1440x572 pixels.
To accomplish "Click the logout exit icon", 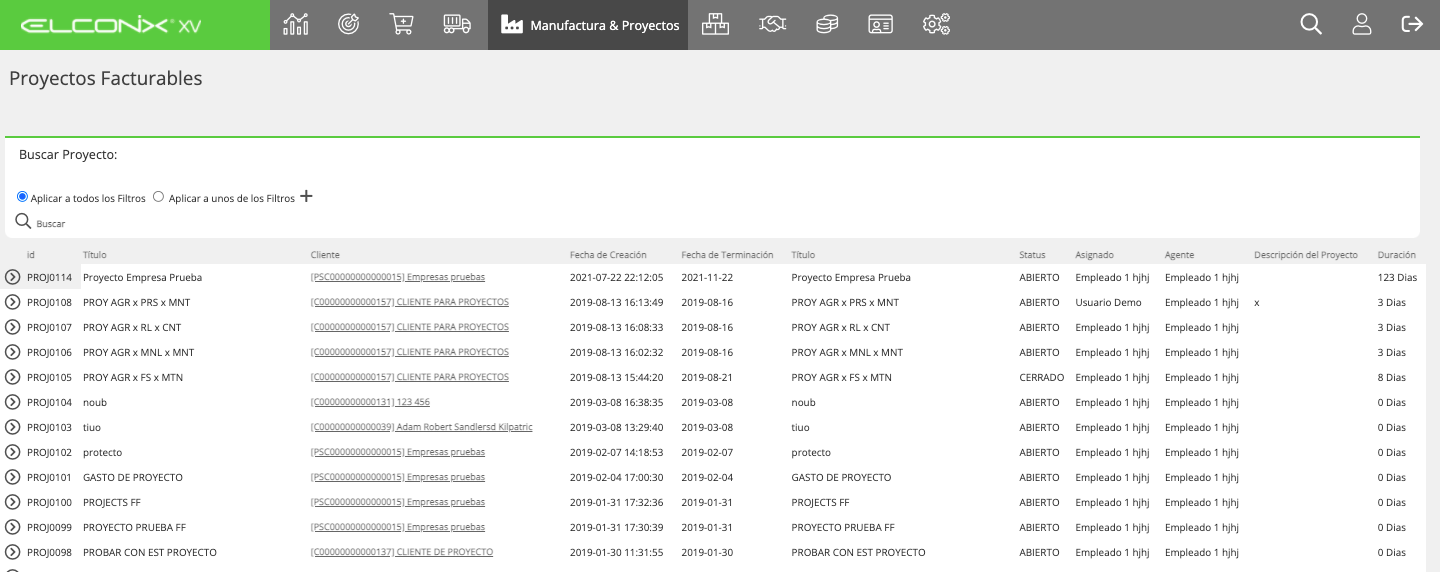I will (1412, 25).
